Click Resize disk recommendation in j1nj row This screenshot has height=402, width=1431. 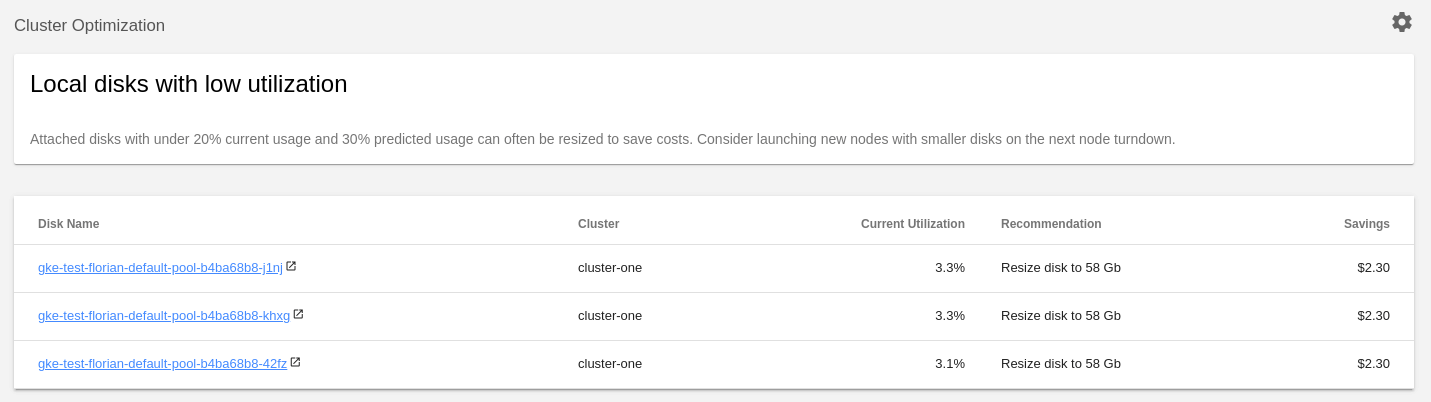click(1061, 268)
